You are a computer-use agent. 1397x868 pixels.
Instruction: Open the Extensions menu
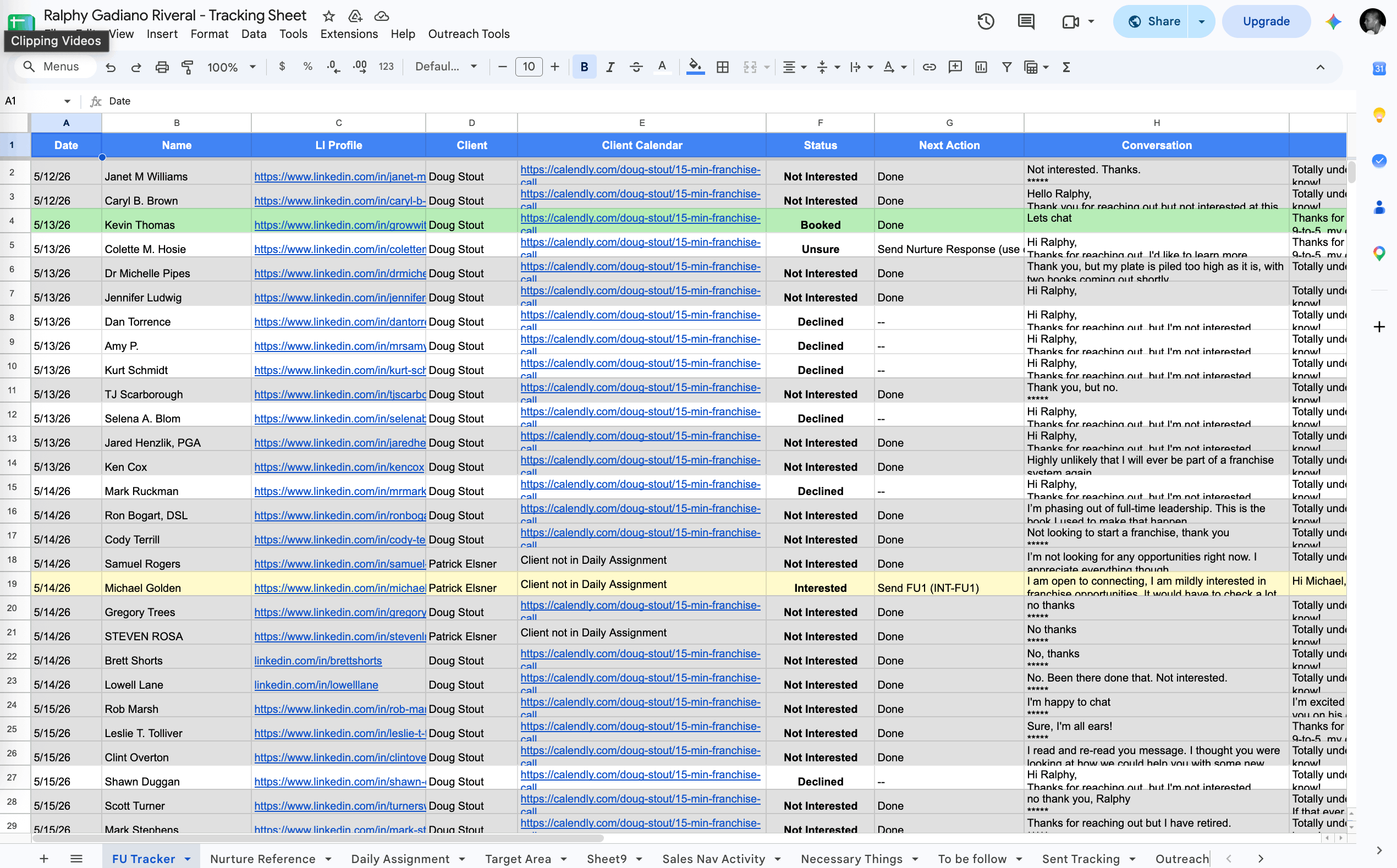349,34
